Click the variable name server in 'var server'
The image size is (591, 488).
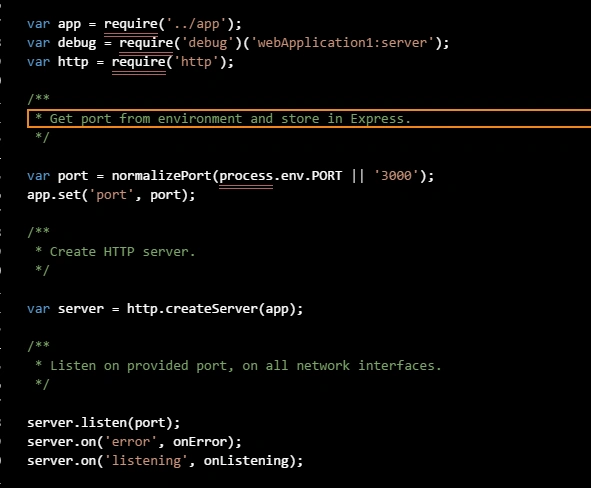(x=81, y=309)
